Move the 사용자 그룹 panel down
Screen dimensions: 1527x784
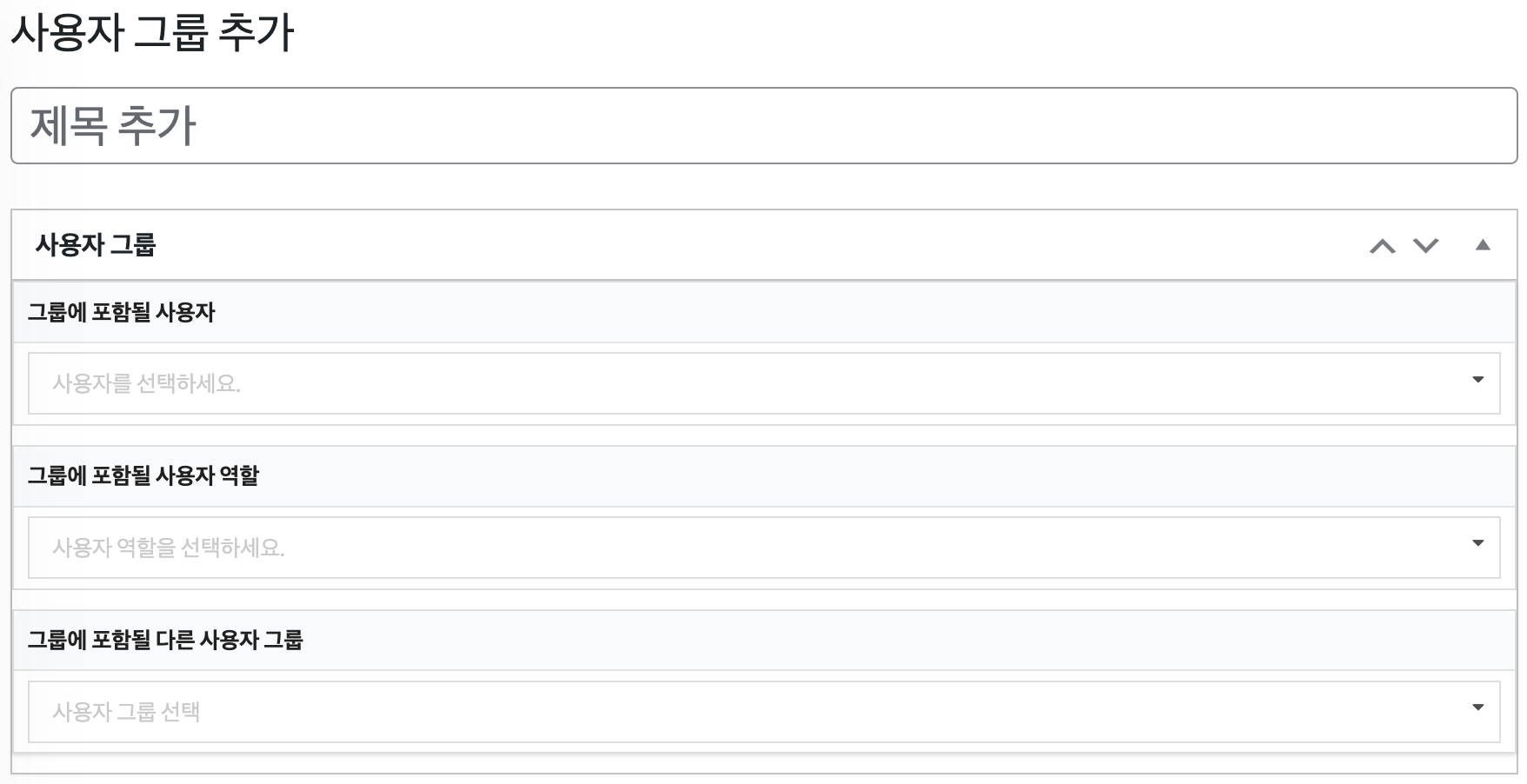[x=1425, y=246]
